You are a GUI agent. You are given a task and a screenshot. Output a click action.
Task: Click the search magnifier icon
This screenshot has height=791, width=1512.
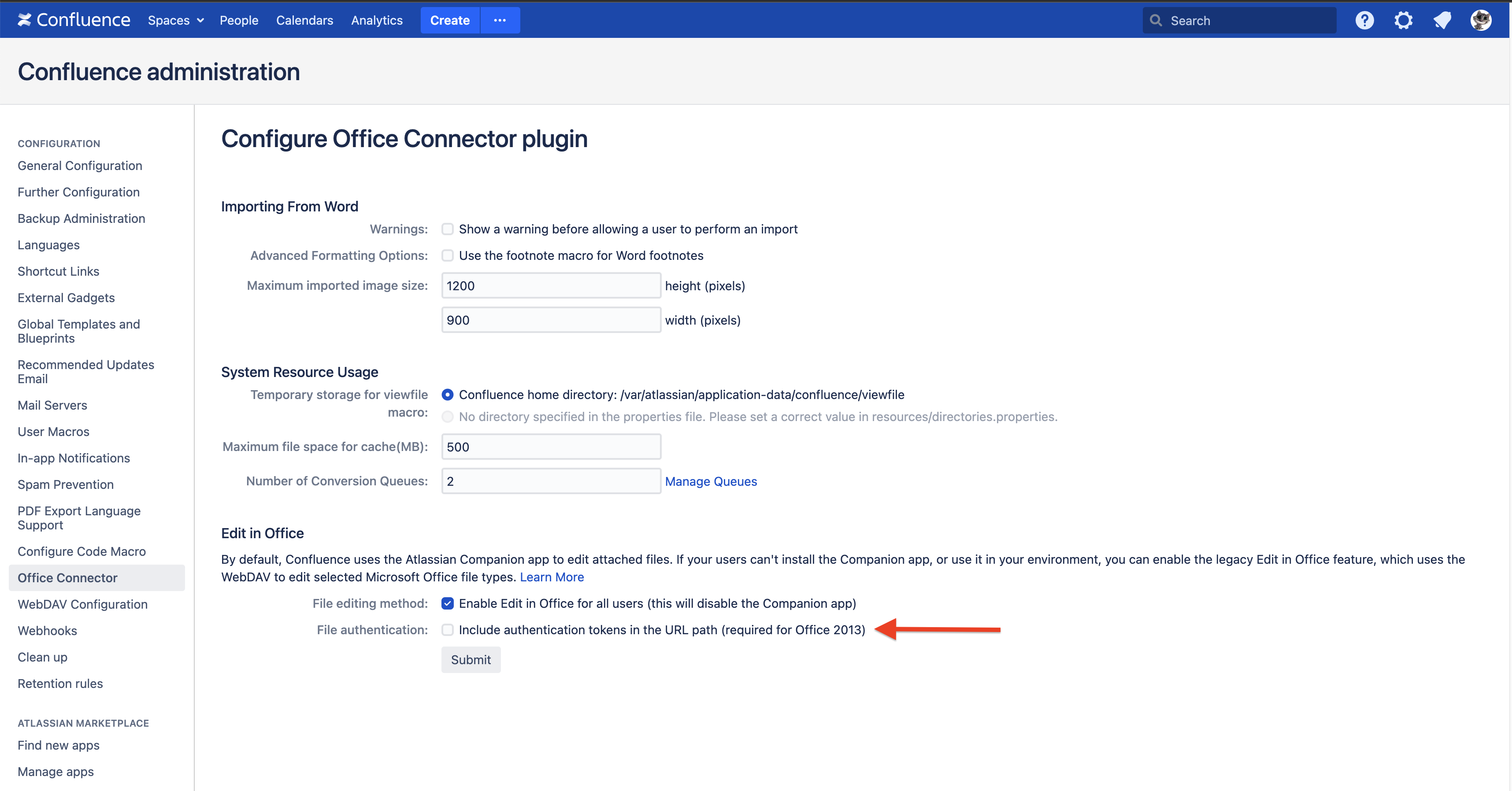1156,21
